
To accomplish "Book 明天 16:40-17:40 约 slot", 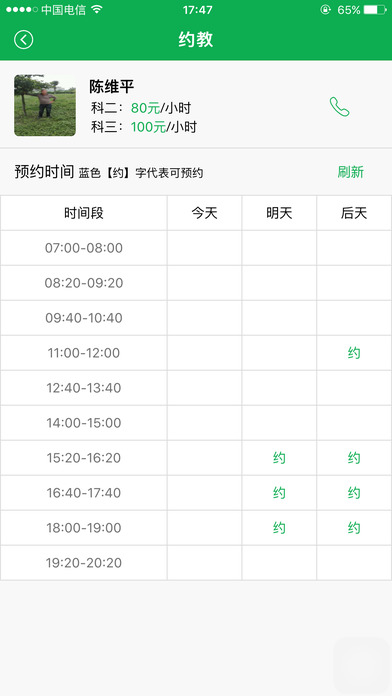I will coord(279,493).
